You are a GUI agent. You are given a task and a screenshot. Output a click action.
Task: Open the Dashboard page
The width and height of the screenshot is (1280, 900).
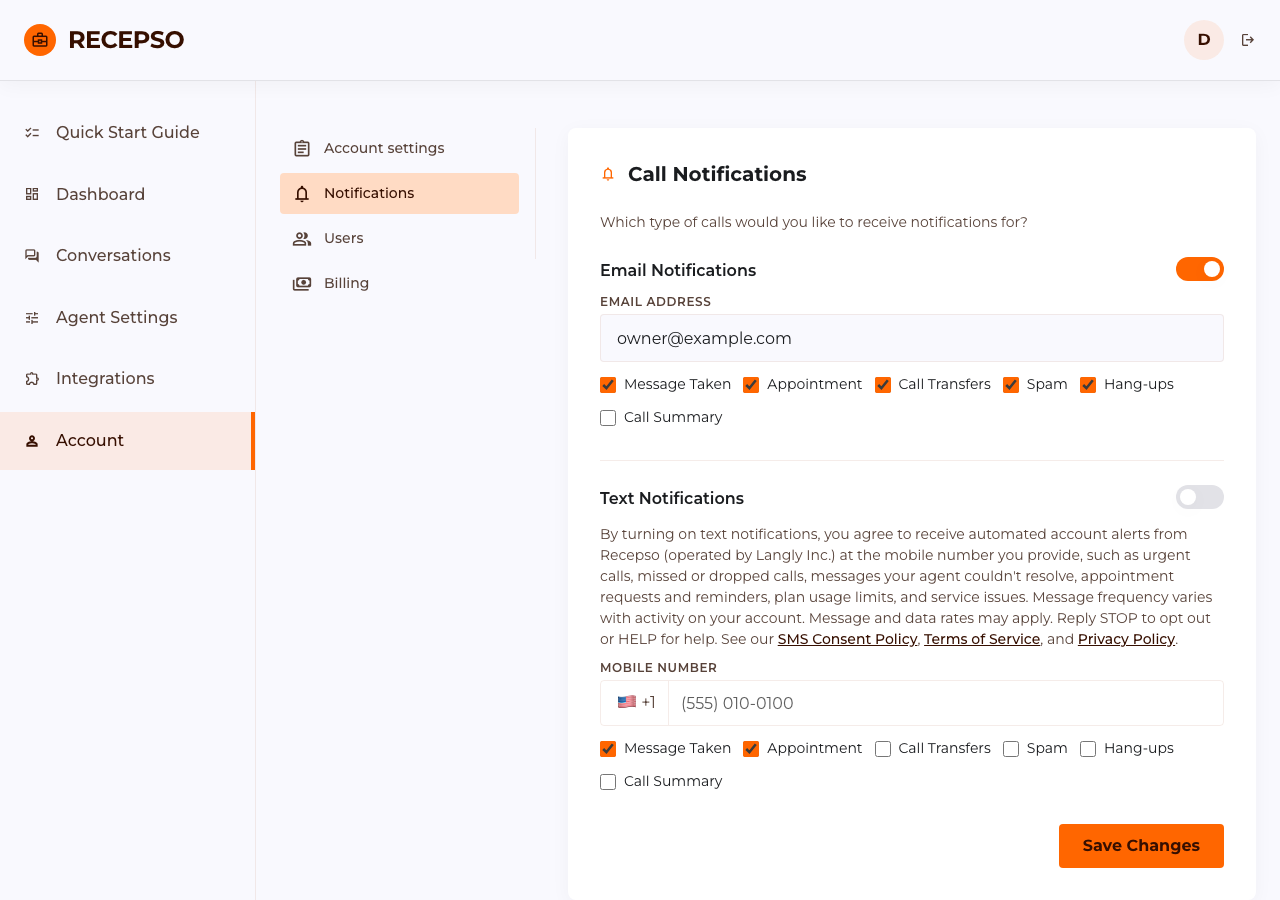click(x=127, y=194)
